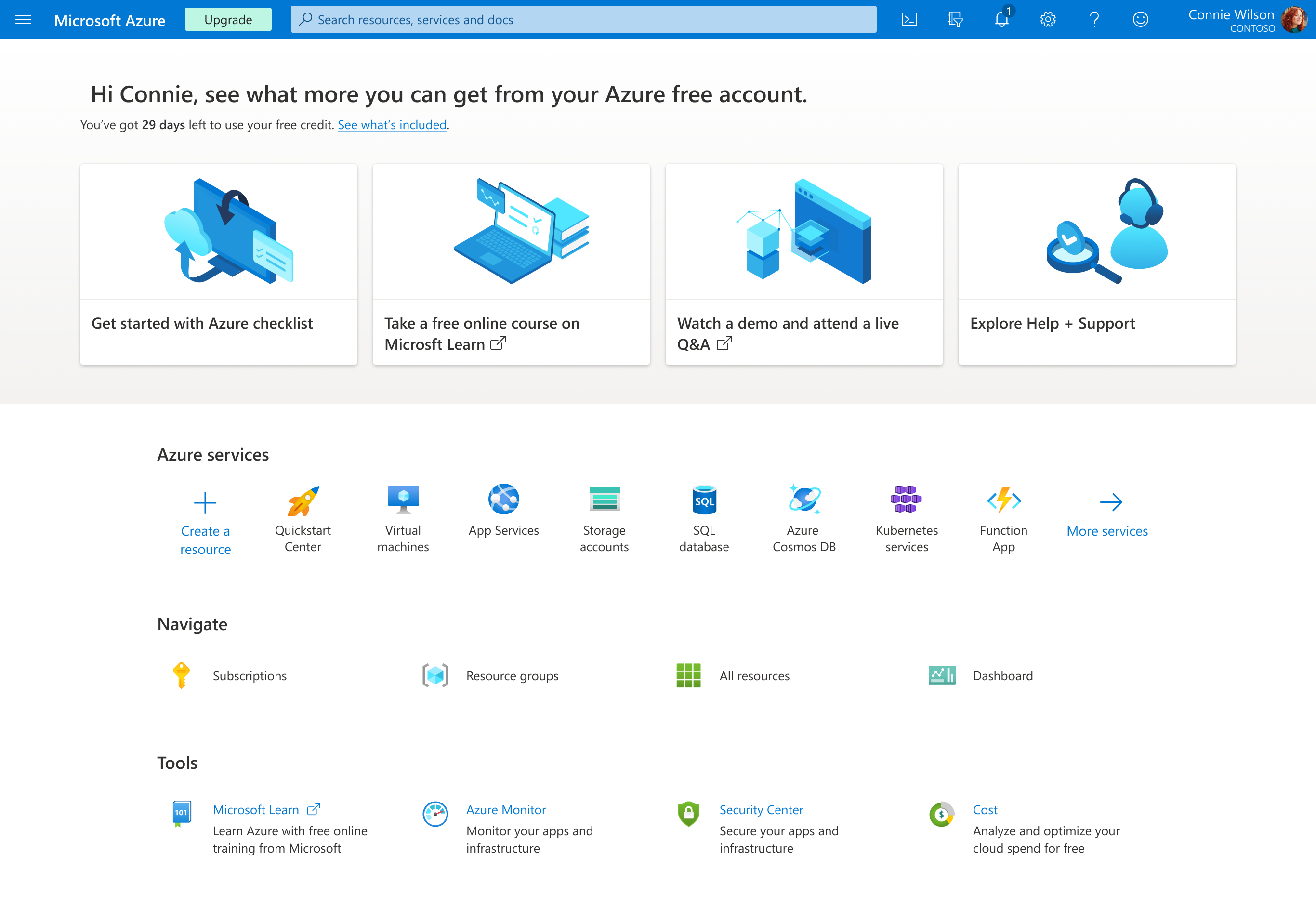
Task: Open portal settings via the gear icon
Action: pyautogui.click(x=1048, y=19)
